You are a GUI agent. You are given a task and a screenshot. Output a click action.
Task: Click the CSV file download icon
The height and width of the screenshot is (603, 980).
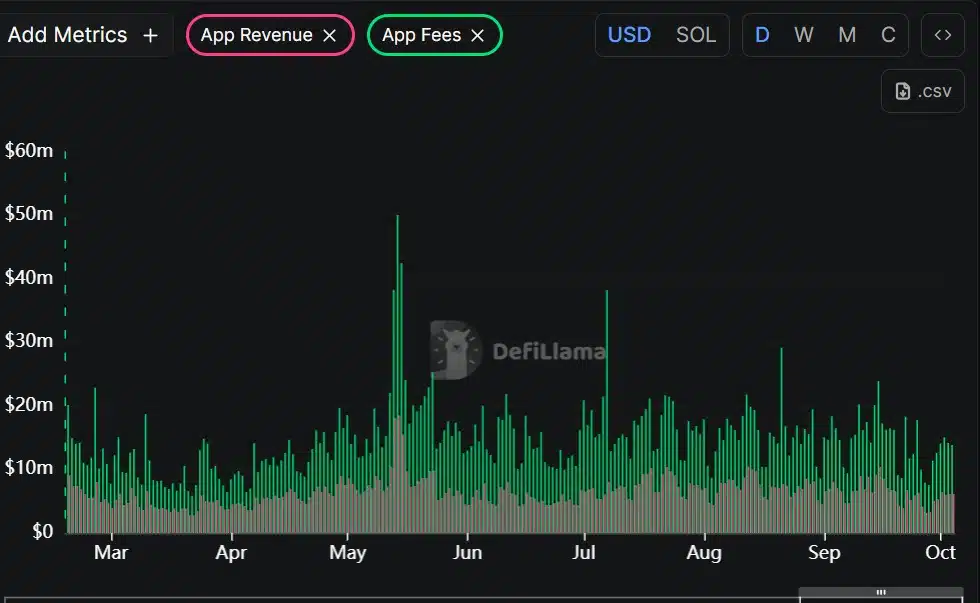point(902,91)
